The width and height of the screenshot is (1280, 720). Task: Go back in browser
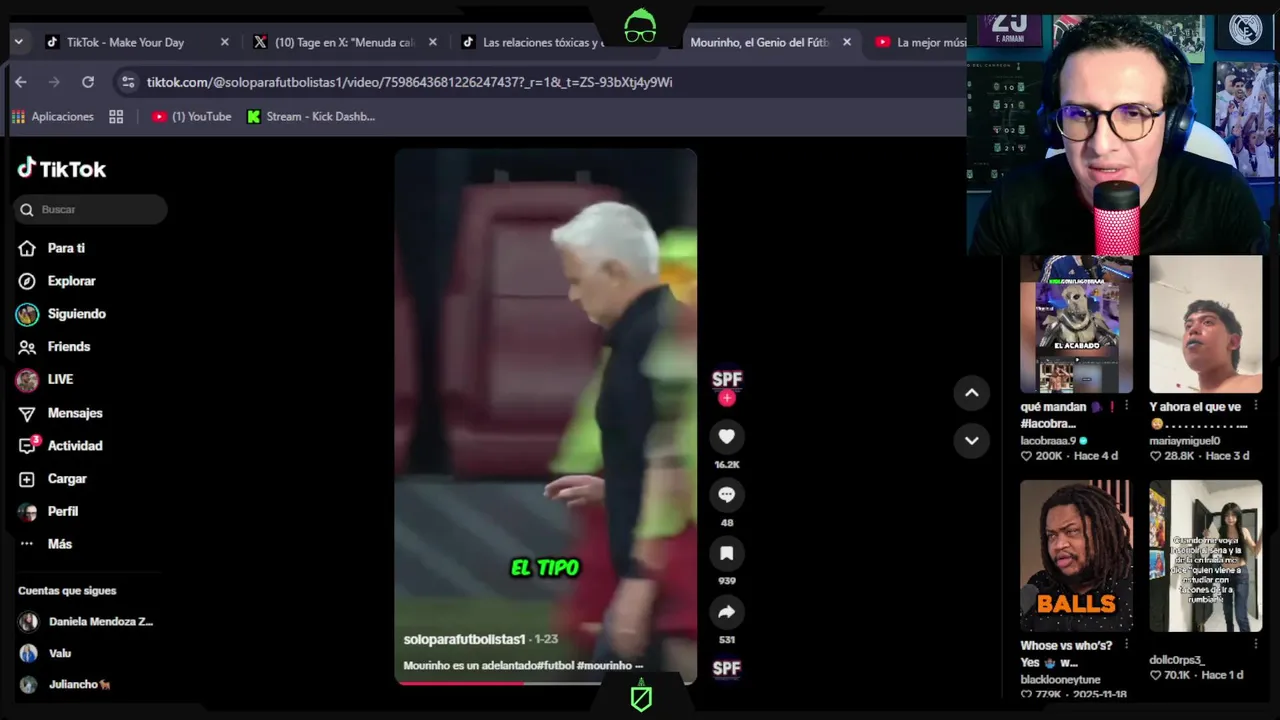click(x=21, y=82)
